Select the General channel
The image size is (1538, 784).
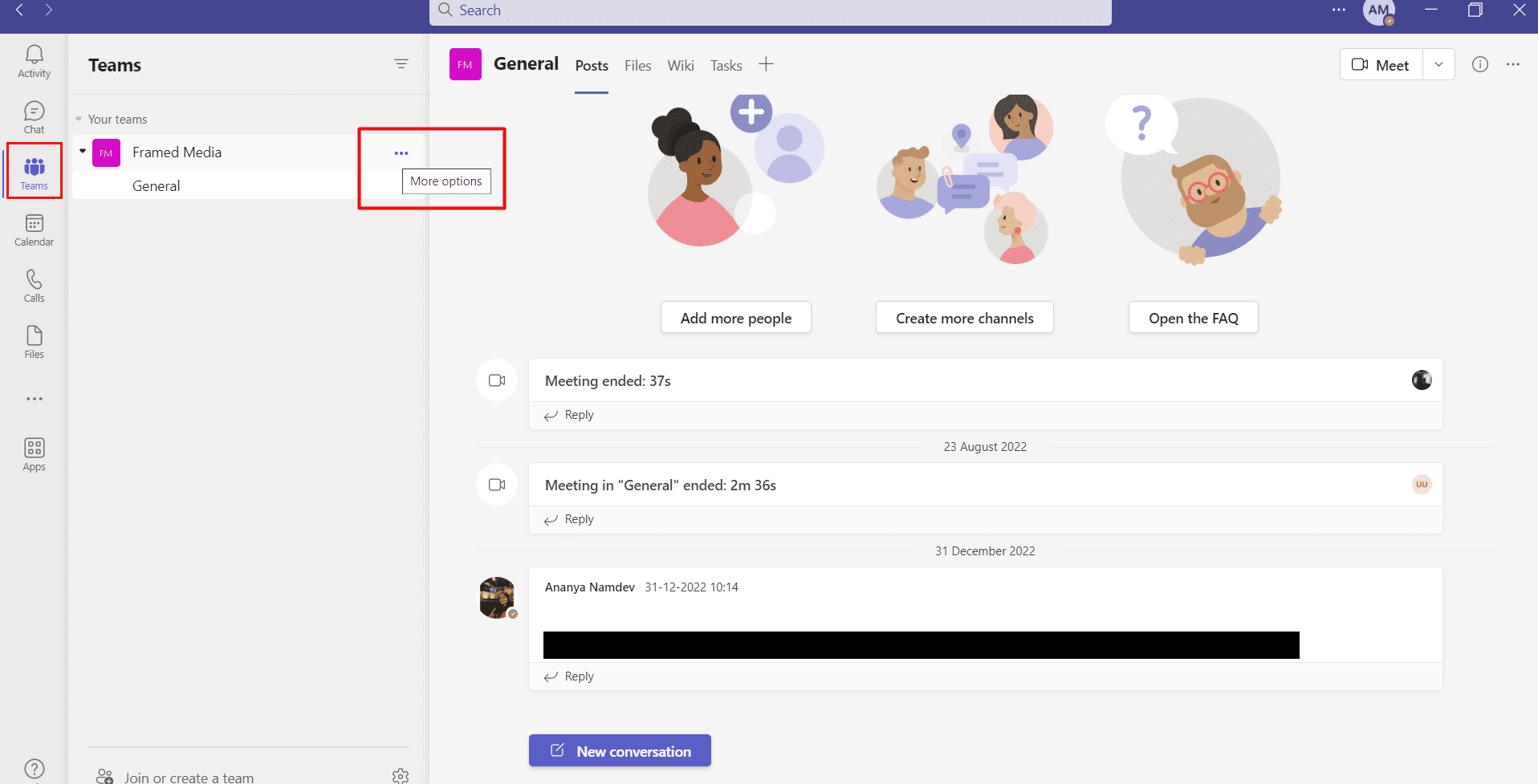[x=157, y=186]
